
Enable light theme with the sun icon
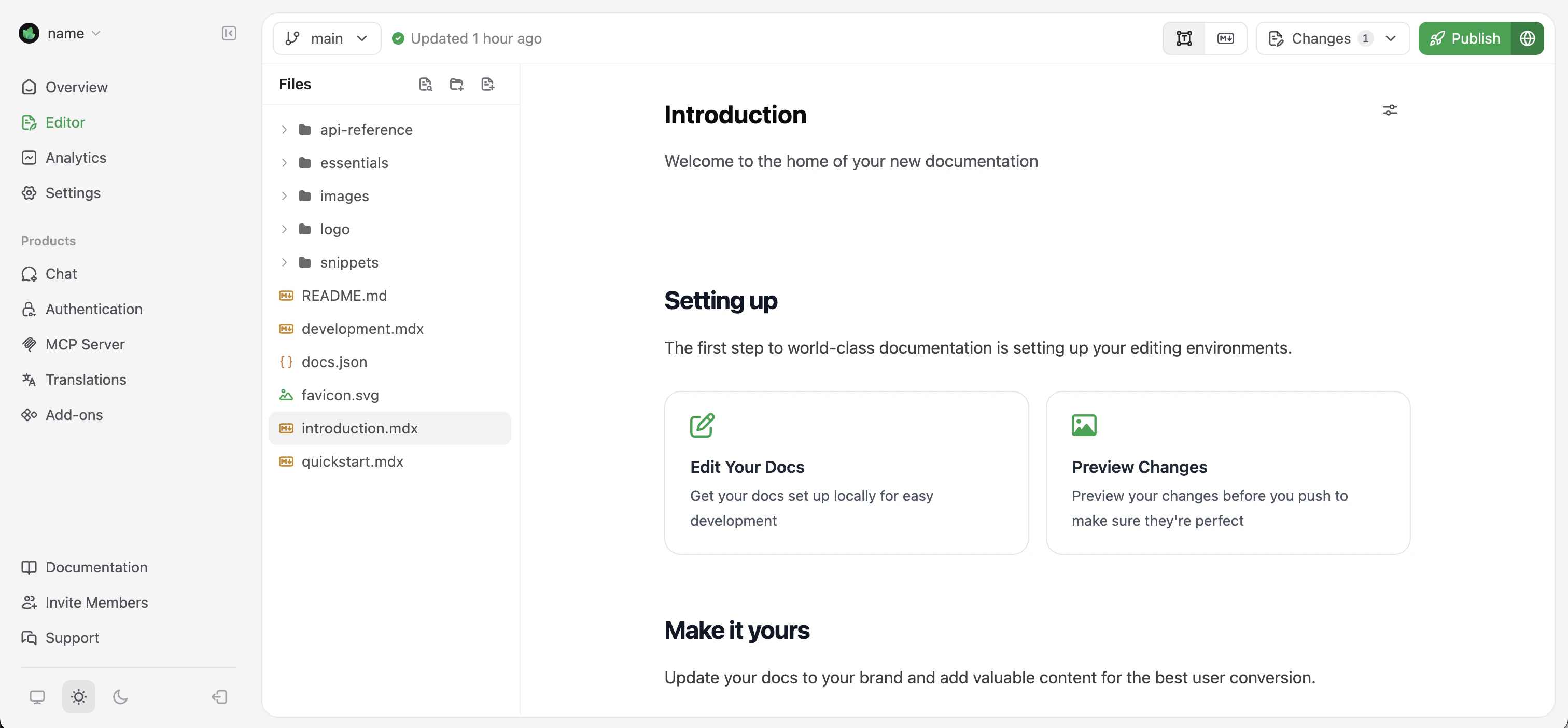(x=78, y=697)
